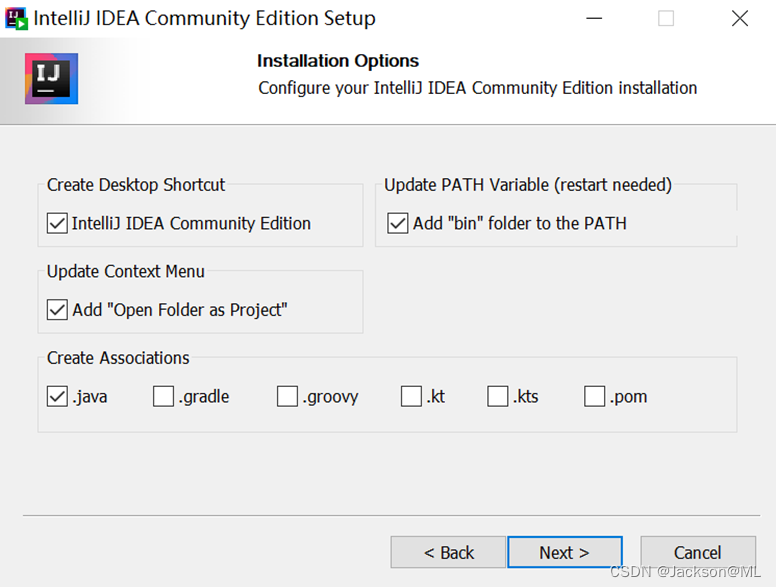
Task: Check the .groovy association box
Action: click(288, 397)
